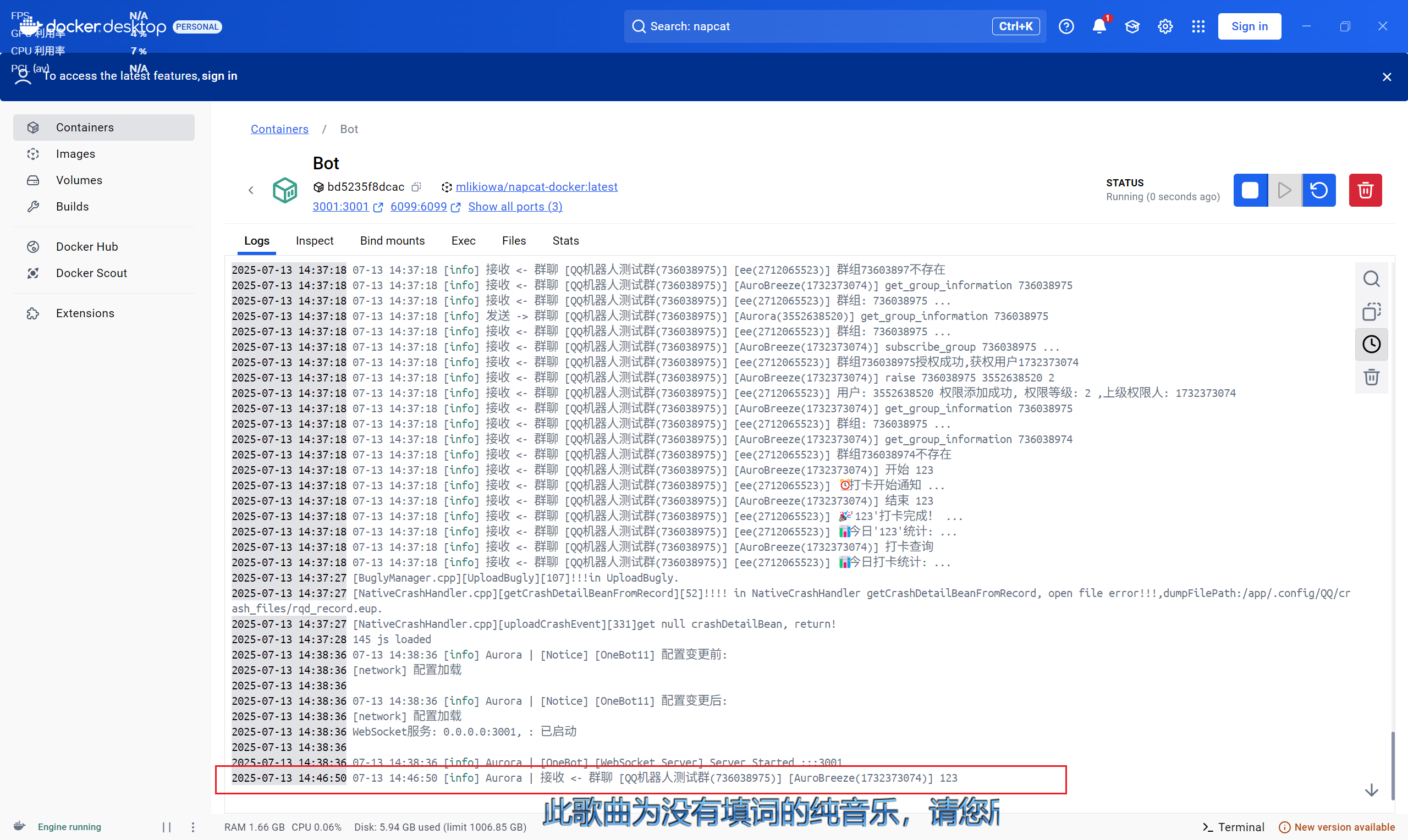
Task: Switch to the Inspect tab
Action: point(314,241)
